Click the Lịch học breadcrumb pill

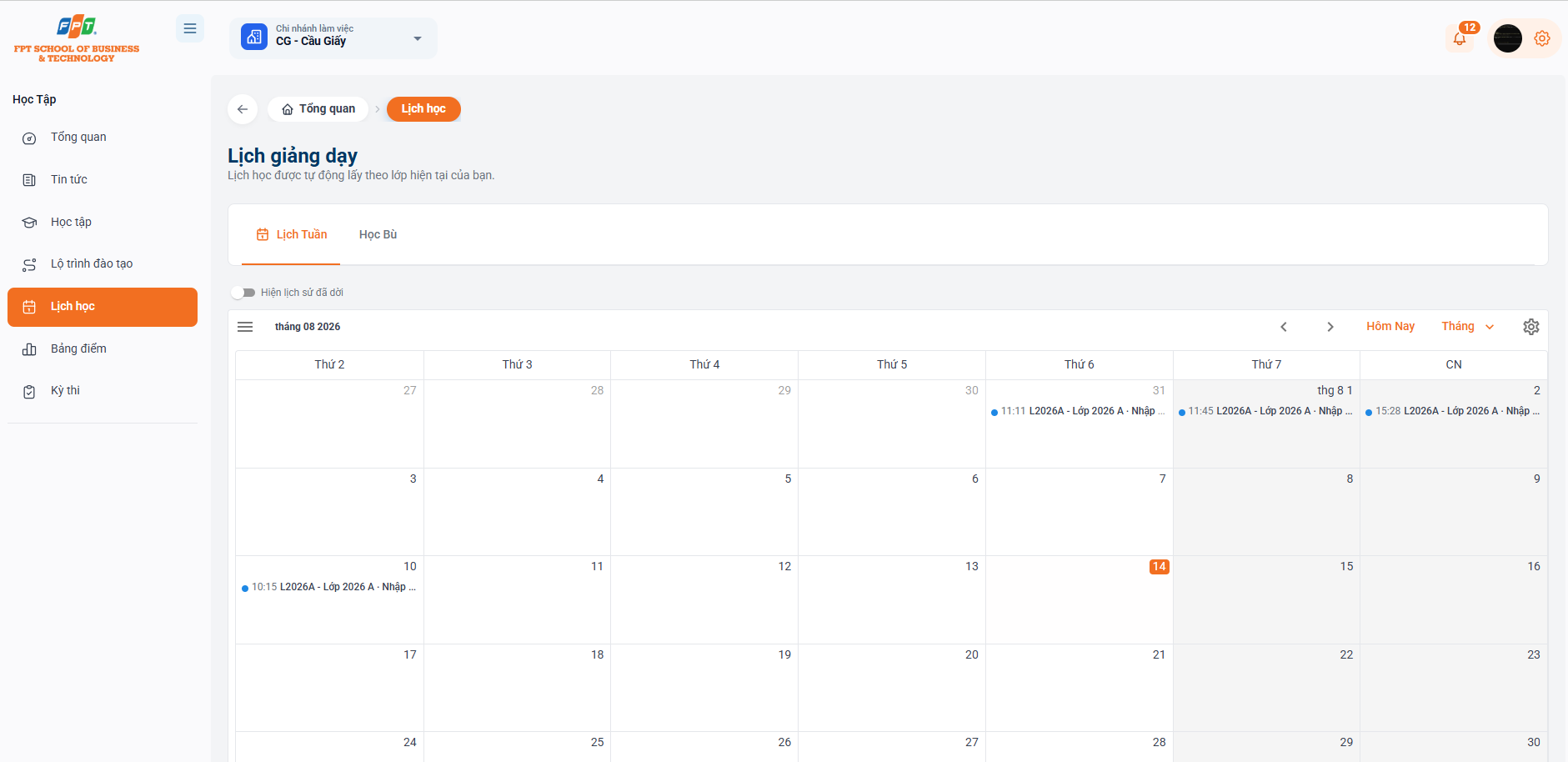(x=423, y=109)
